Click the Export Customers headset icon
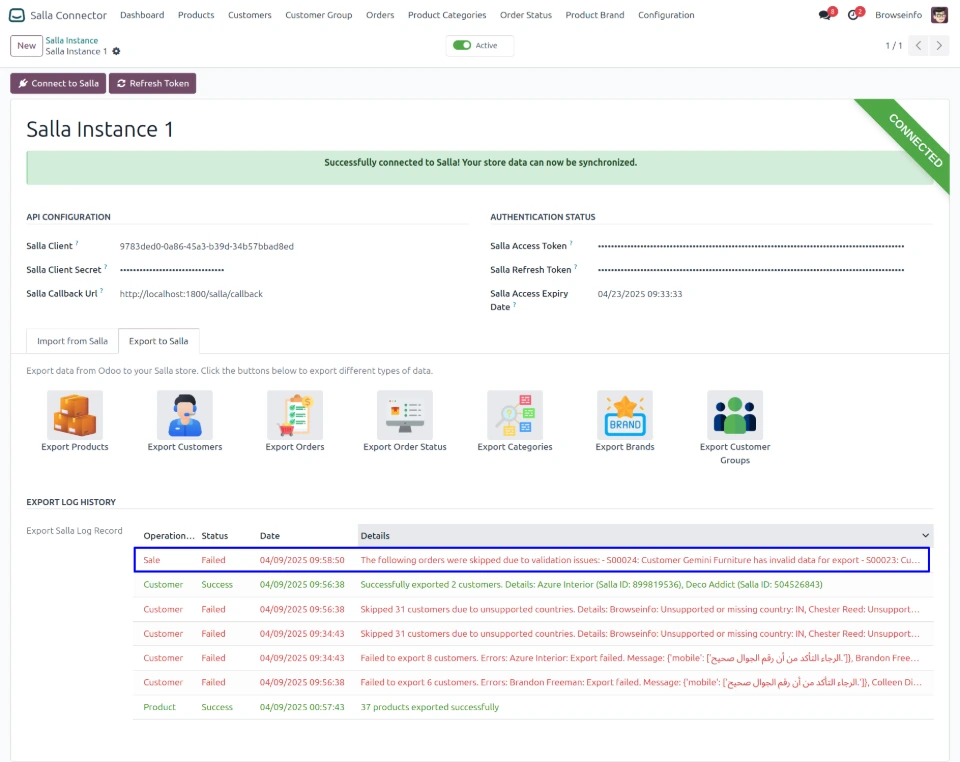The height and width of the screenshot is (762, 960). (x=185, y=415)
